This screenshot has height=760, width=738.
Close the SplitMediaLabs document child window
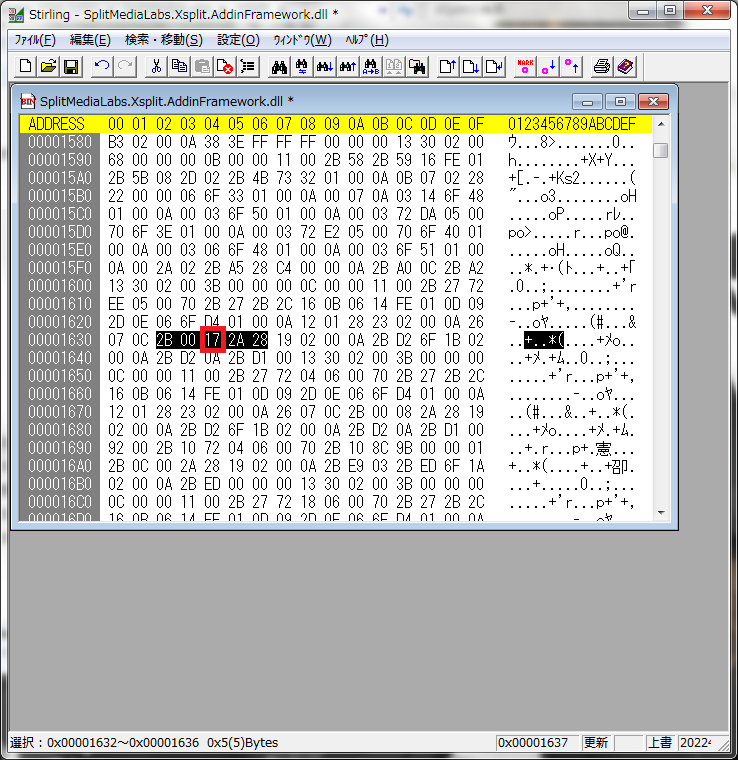tap(653, 102)
